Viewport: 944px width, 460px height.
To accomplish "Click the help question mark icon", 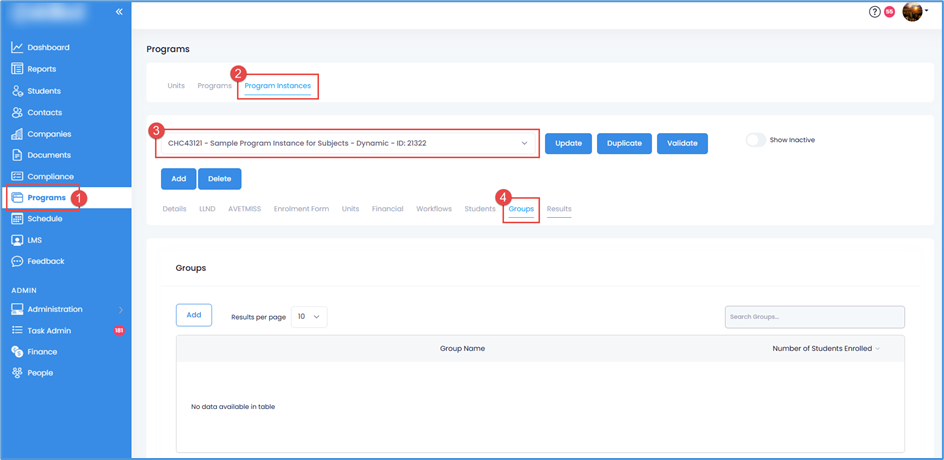I will point(874,12).
